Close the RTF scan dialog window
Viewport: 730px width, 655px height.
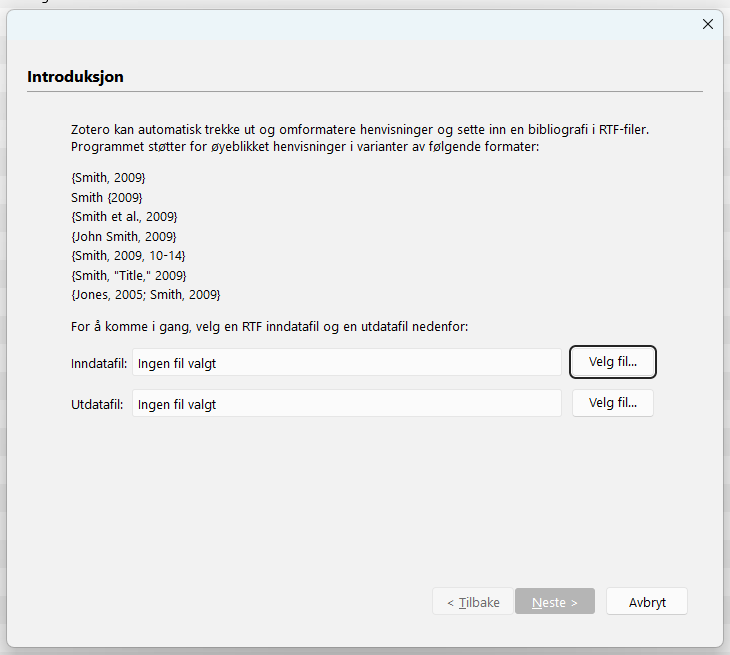click(708, 24)
